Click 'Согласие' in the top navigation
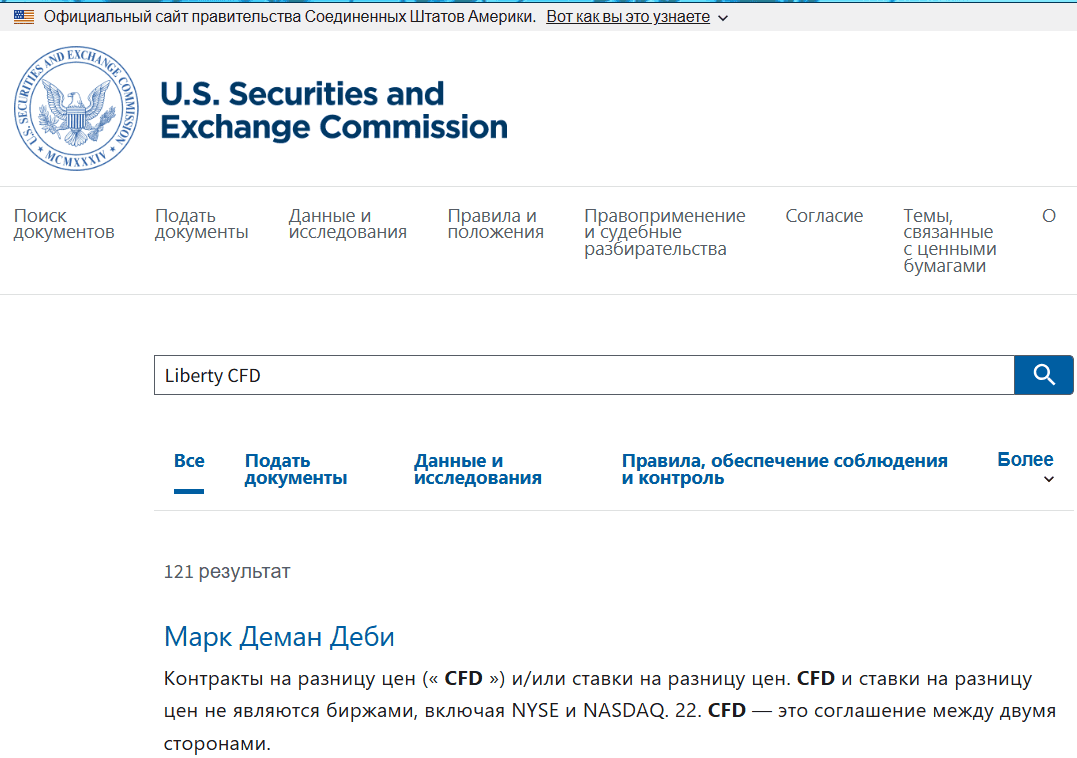1077x758 pixels. [824, 215]
